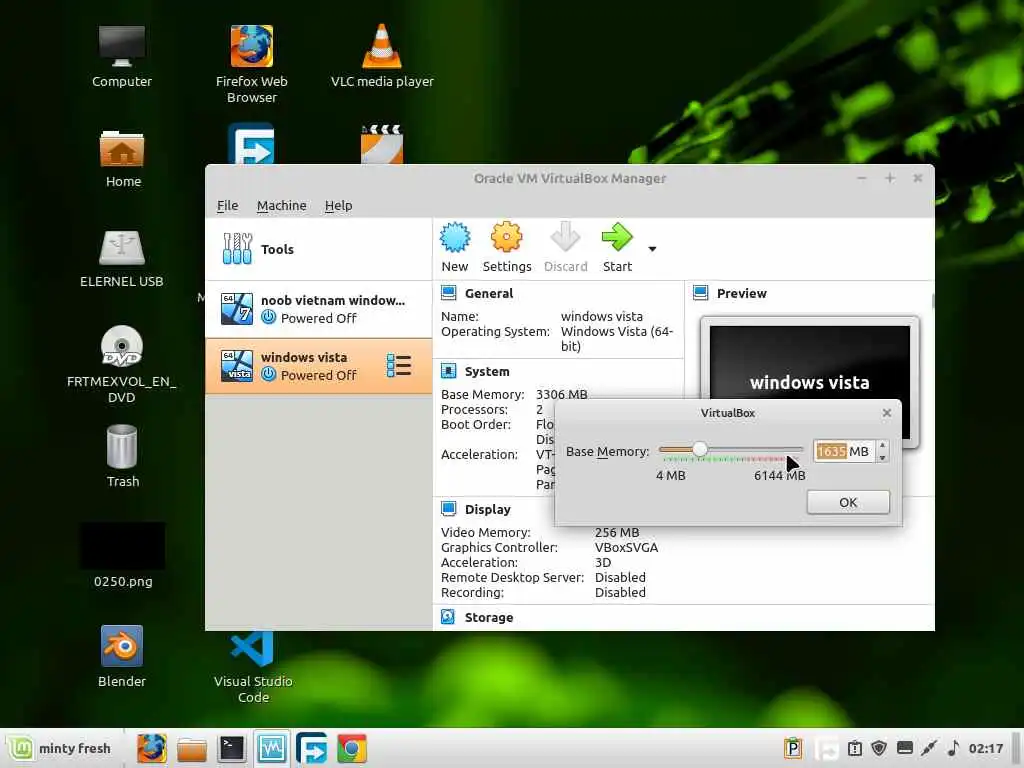Click the P tray icon
This screenshot has height=768, width=1024.
(793, 748)
